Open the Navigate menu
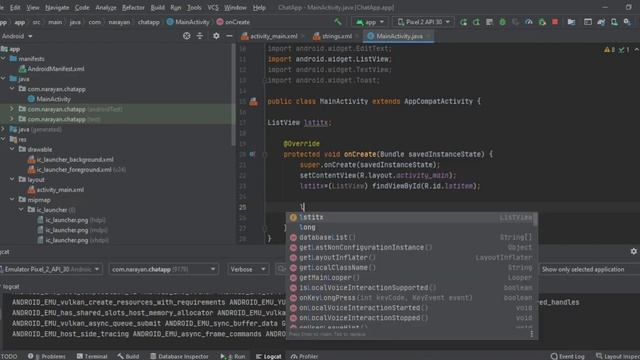 click(57, 7)
